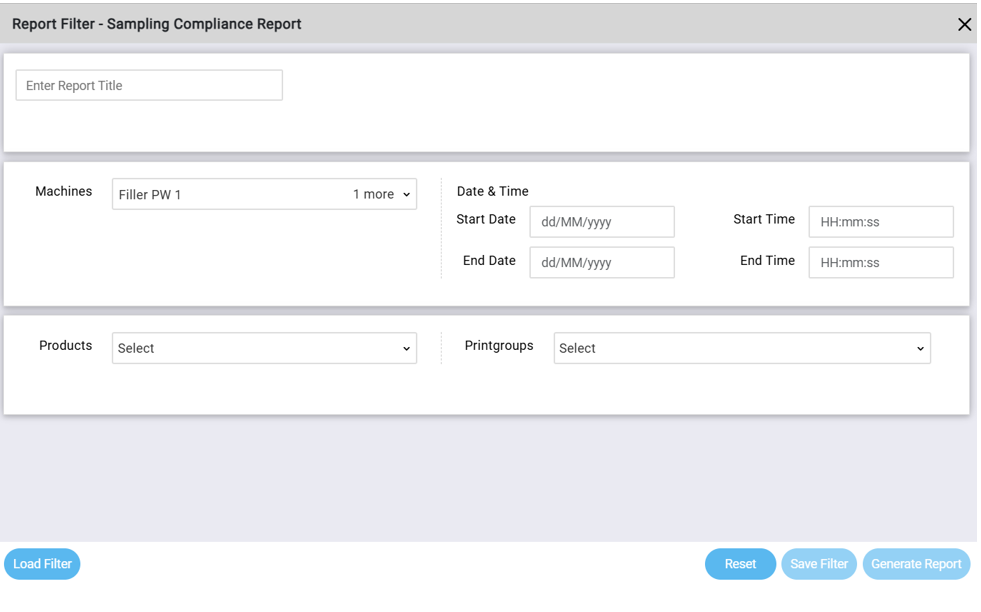This screenshot has height=612, width=981.
Task: Close the Report Filter dialog
Action: (x=964, y=25)
